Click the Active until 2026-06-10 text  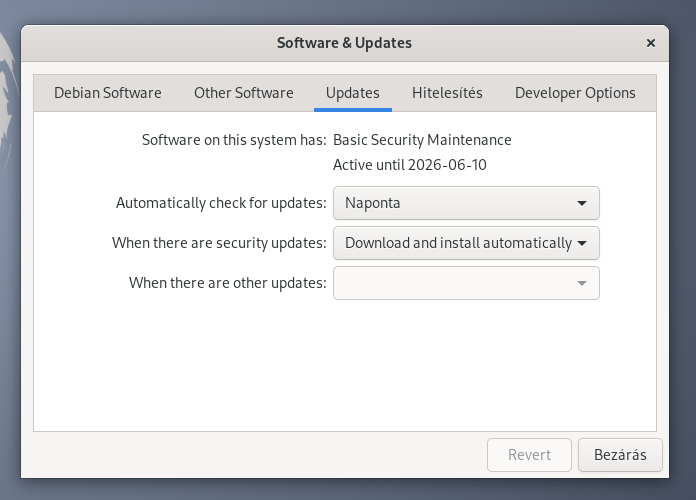tap(410, 165)
